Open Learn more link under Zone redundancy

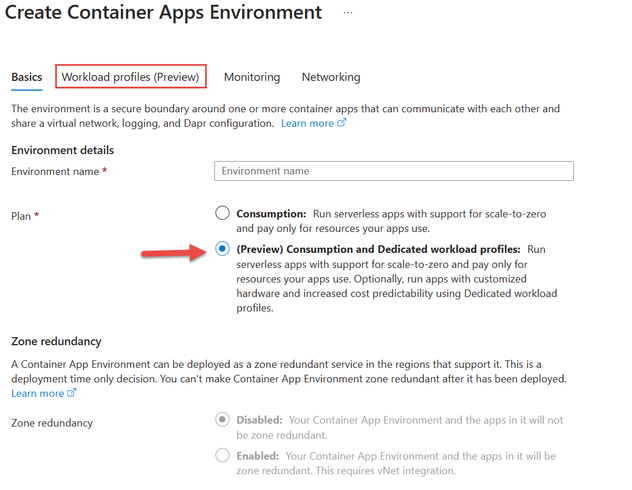(37, 393)
